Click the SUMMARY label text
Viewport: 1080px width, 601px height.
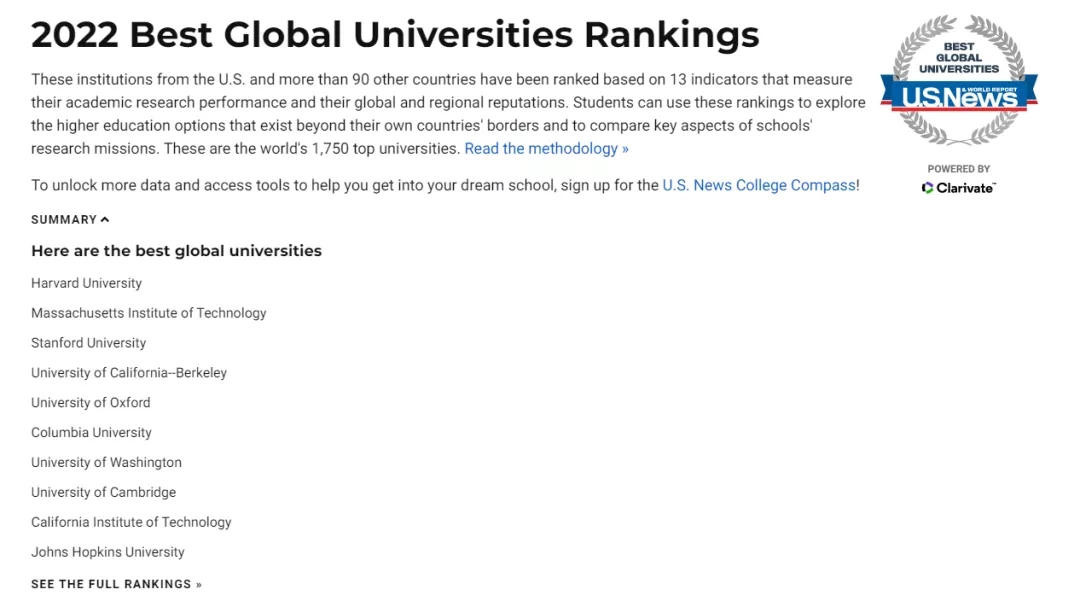coord(64,220)
